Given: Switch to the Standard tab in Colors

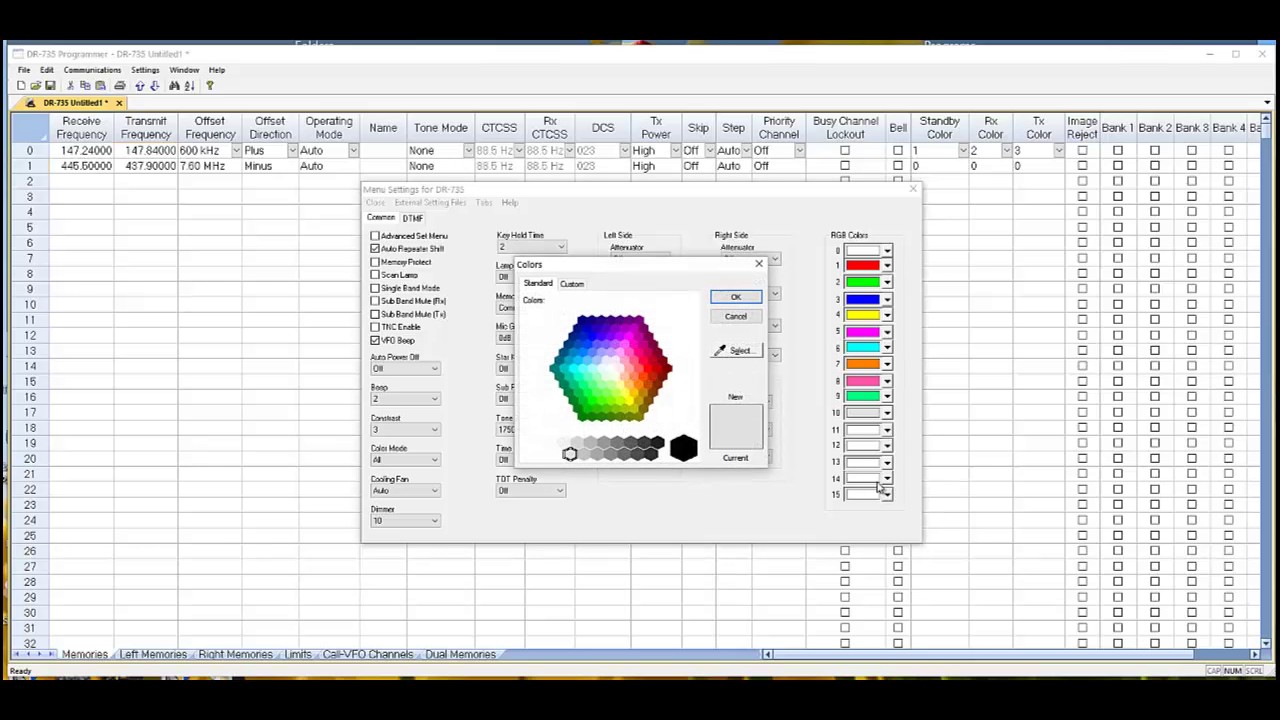Looking at the screenshot, I should [538, 283].
